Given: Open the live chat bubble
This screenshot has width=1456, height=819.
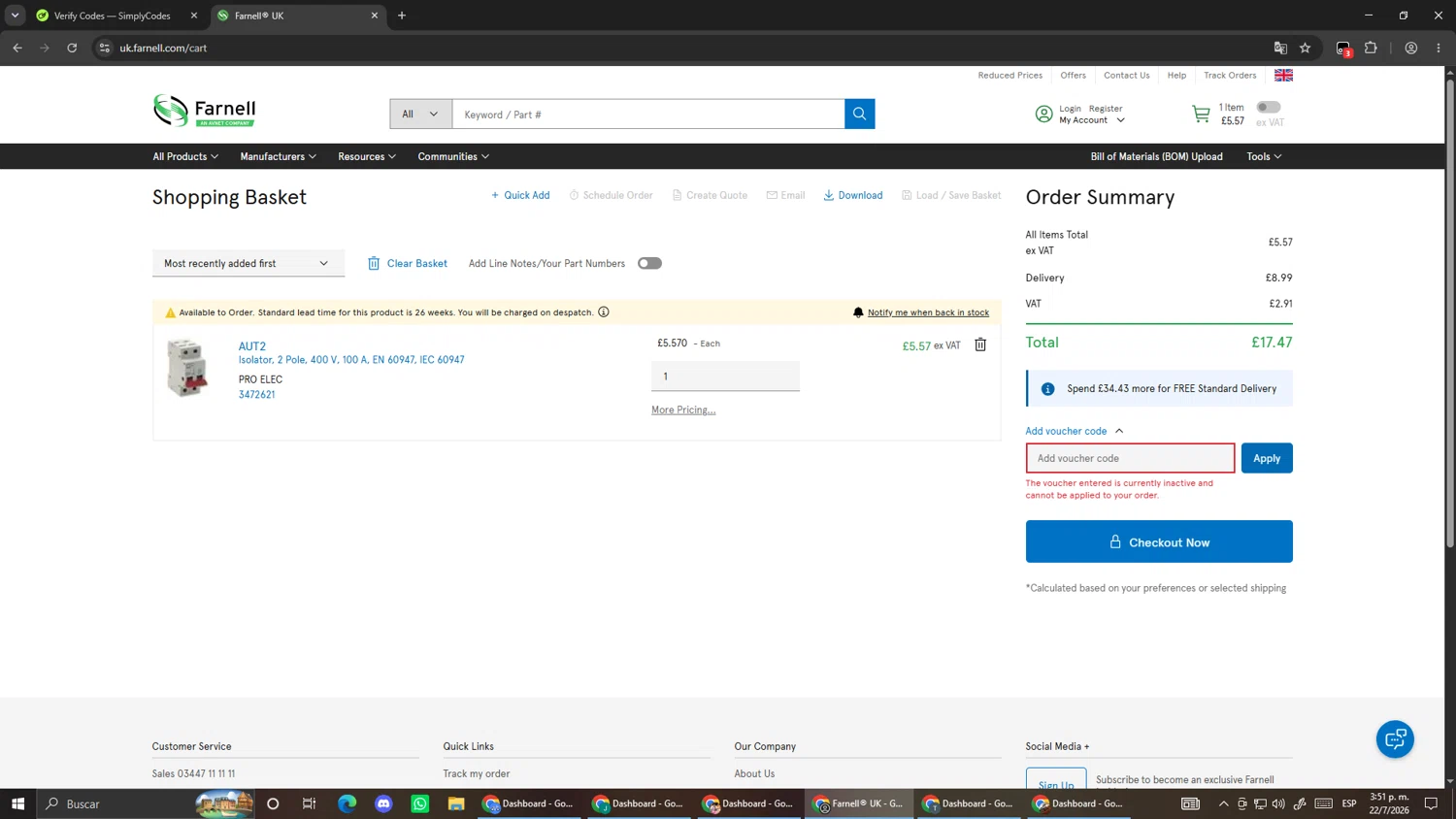Looking at the screenshot, I should [x=1395, y=739].
